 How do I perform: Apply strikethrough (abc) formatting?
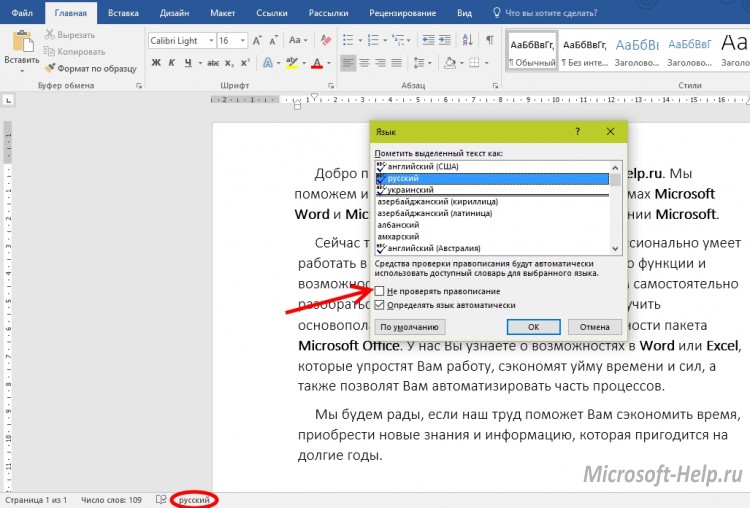click(213, 63)
